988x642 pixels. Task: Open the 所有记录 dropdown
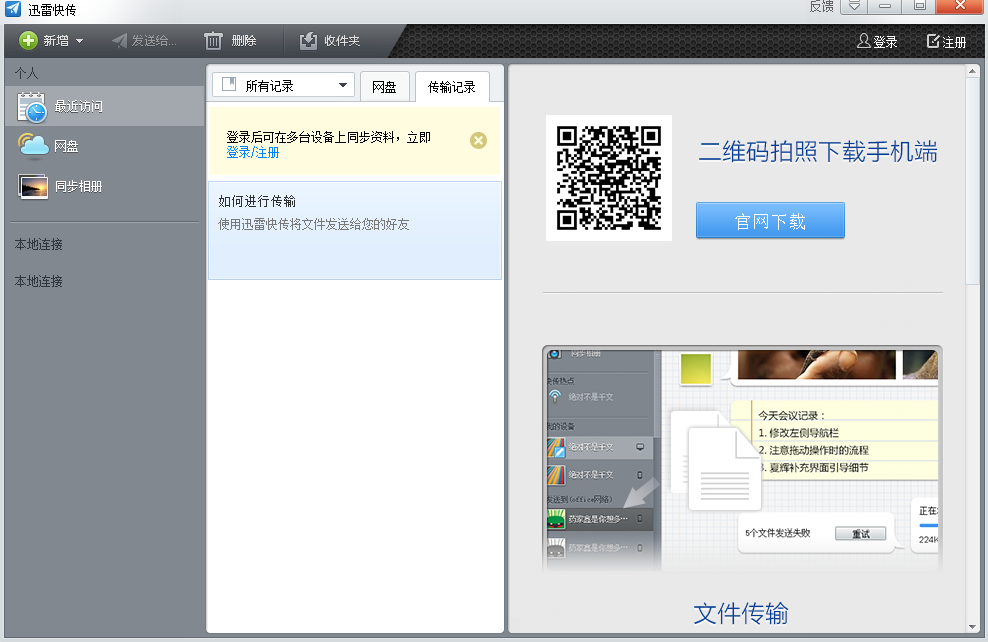tap(284, 86)
